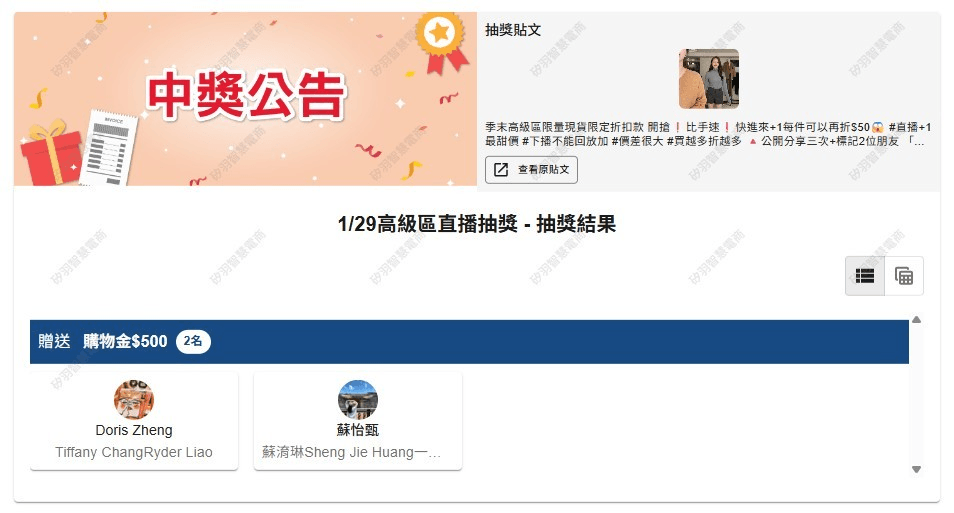This screenshot has height=513, width=954.
Task: Switch to list view layout
Action: [865, 276]
